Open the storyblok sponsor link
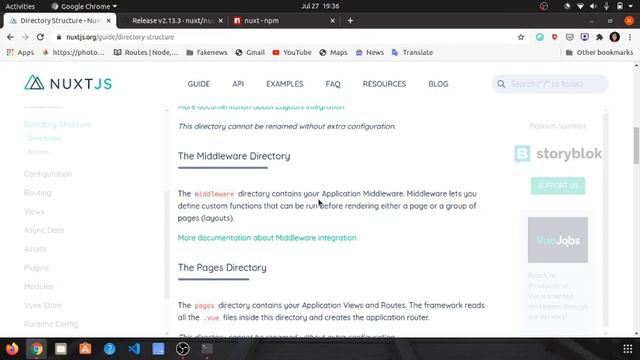This screenshot has height=360, width=640. 558,154
